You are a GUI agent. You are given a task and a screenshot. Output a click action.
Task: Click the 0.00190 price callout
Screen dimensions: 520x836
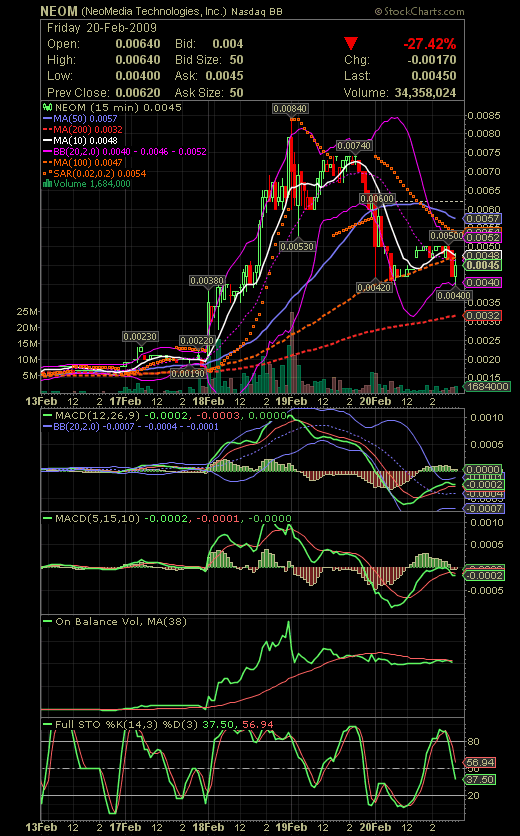click(188, 374)
